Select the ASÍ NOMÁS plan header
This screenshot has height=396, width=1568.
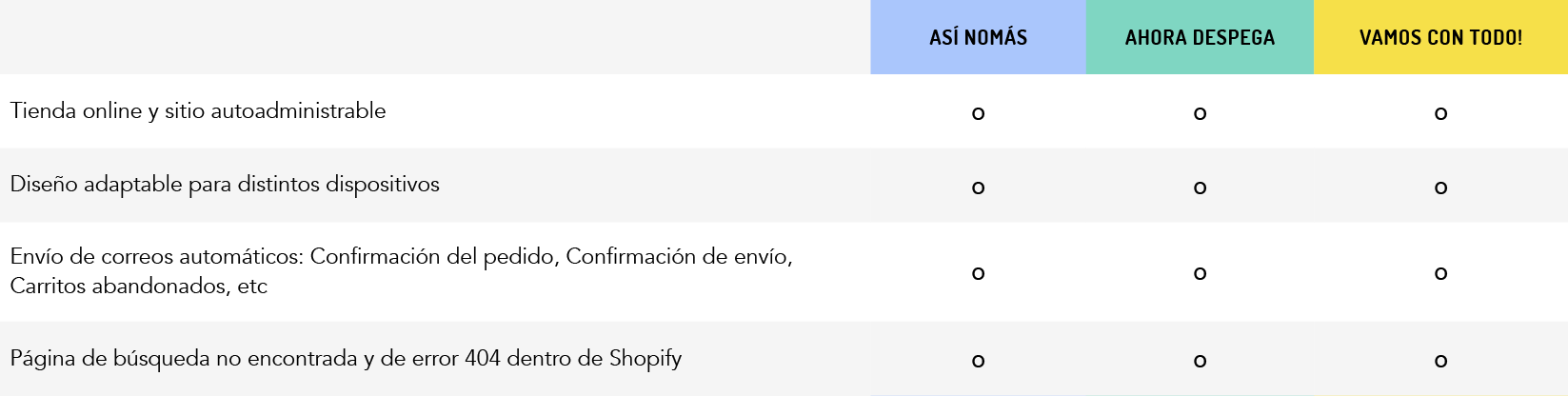[978, 37]
